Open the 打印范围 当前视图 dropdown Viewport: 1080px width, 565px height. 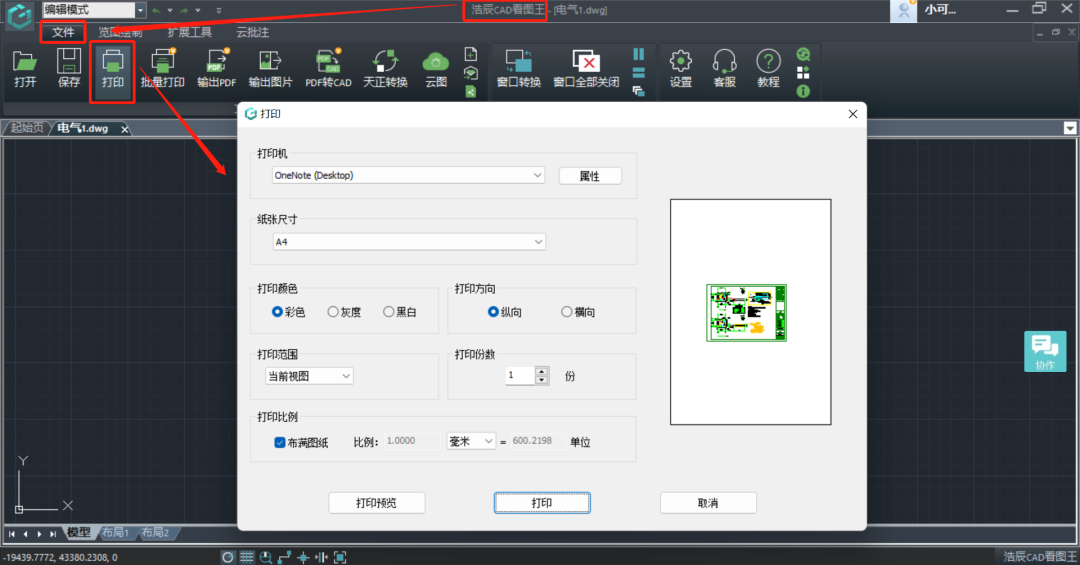pyautogui.click(x=309, y=376)
